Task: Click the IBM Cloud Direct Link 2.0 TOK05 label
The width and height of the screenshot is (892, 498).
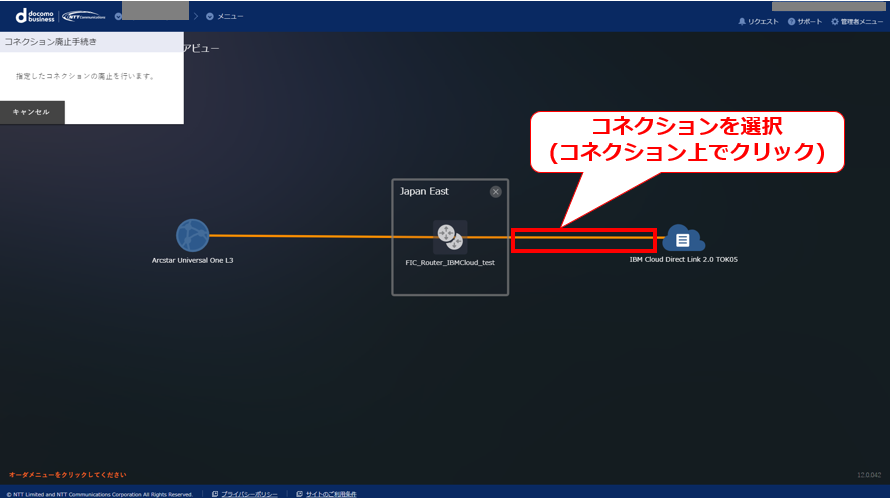Action: 683,259
